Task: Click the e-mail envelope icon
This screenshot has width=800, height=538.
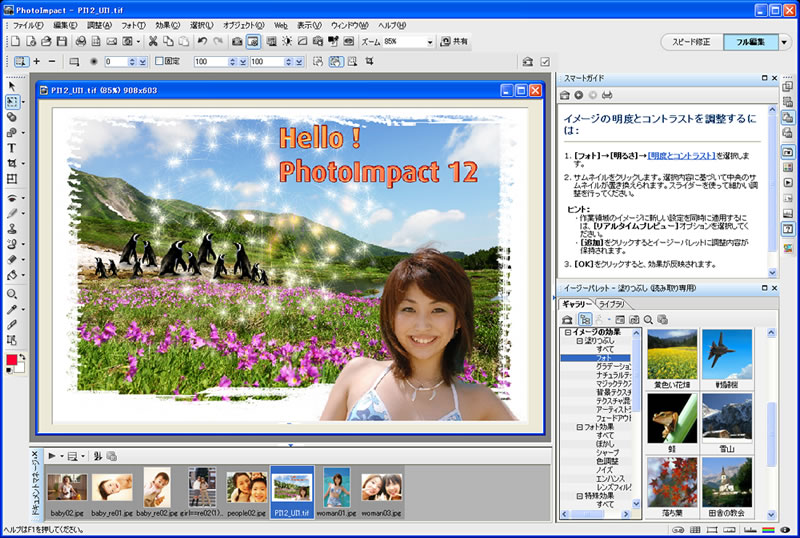Action: pyautogui.click(x=111, y=41)
